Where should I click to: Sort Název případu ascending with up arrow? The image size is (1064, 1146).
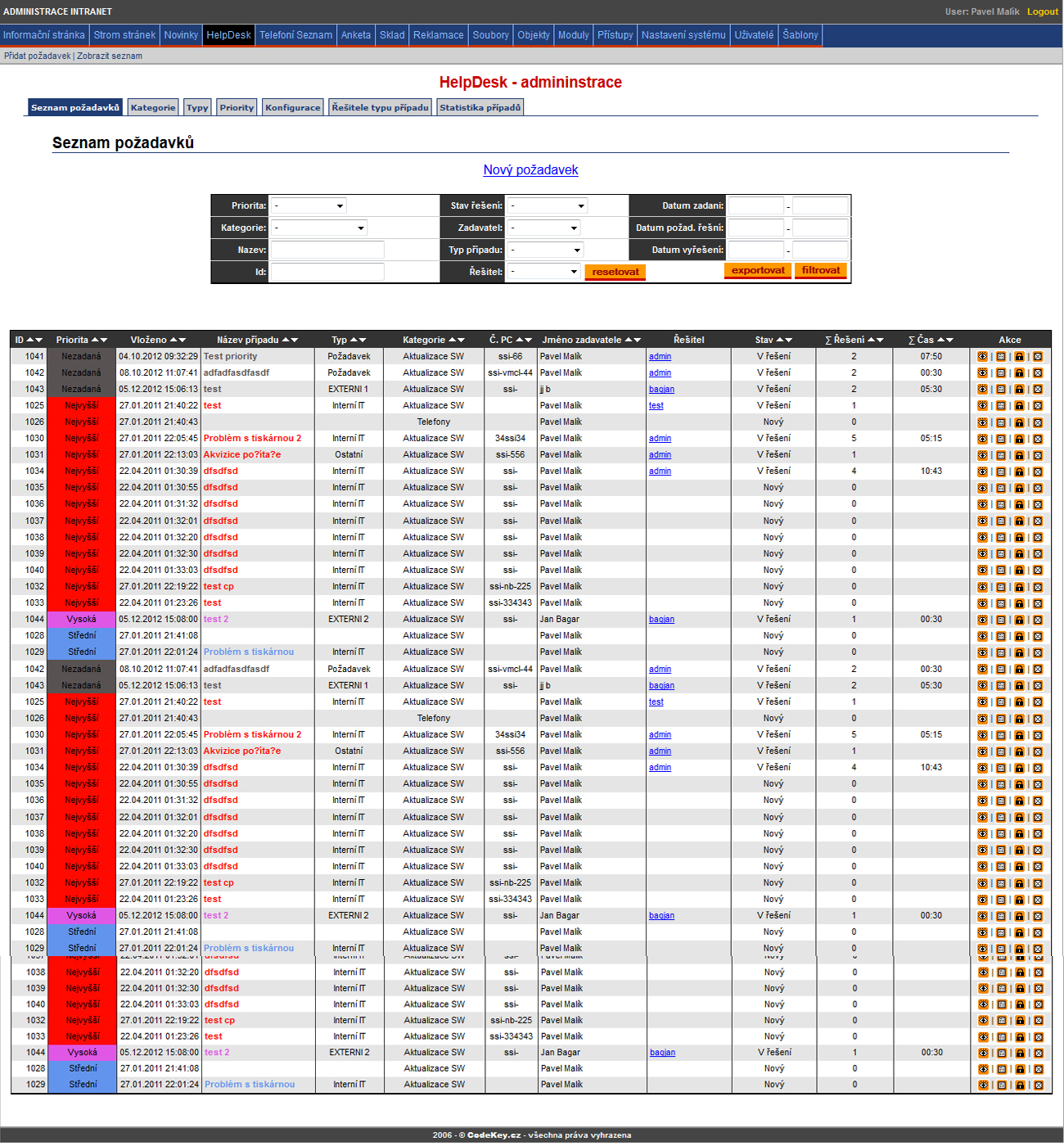[x=286, y=340]
